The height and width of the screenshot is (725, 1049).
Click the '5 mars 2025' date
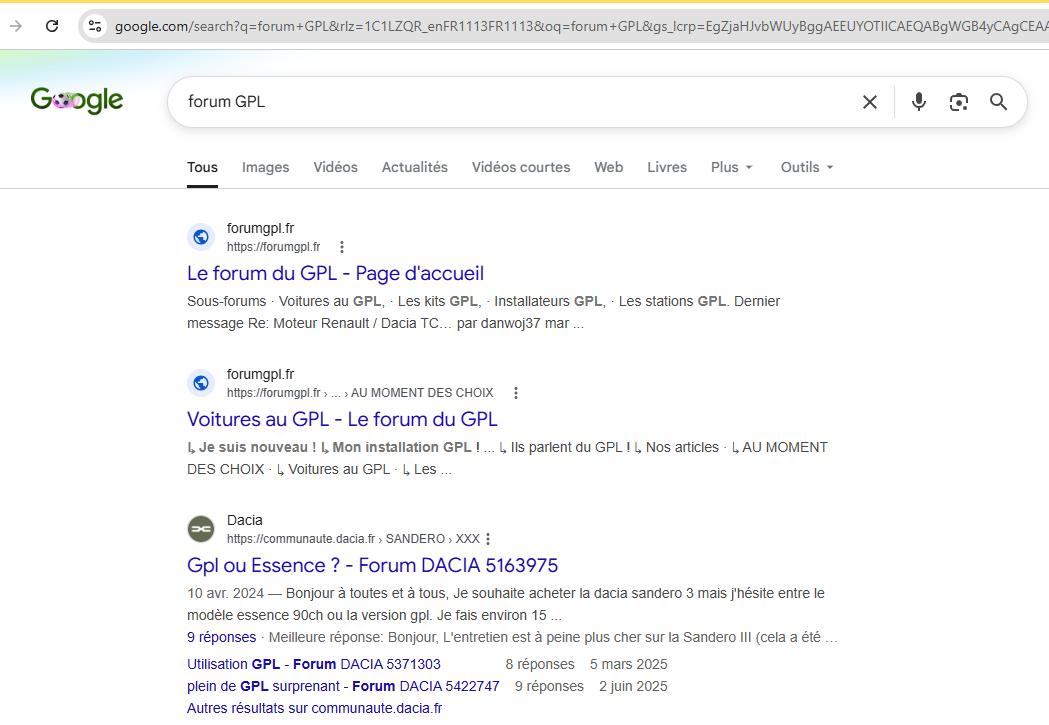click(629, 664)
